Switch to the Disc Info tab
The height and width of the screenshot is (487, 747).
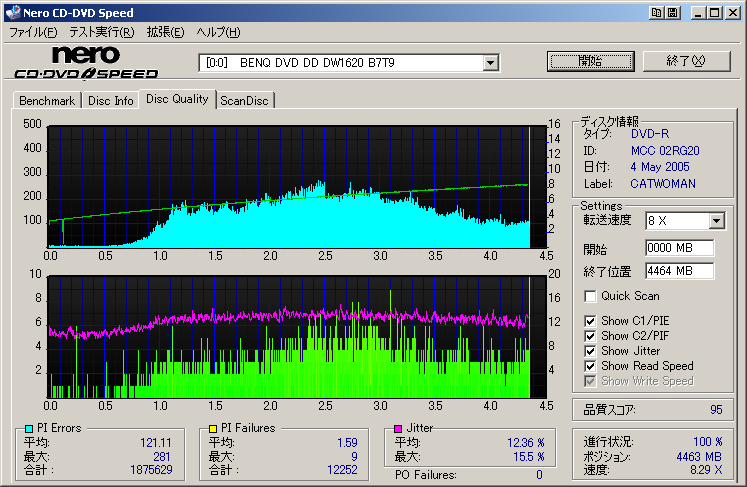(x=111, y=101)
